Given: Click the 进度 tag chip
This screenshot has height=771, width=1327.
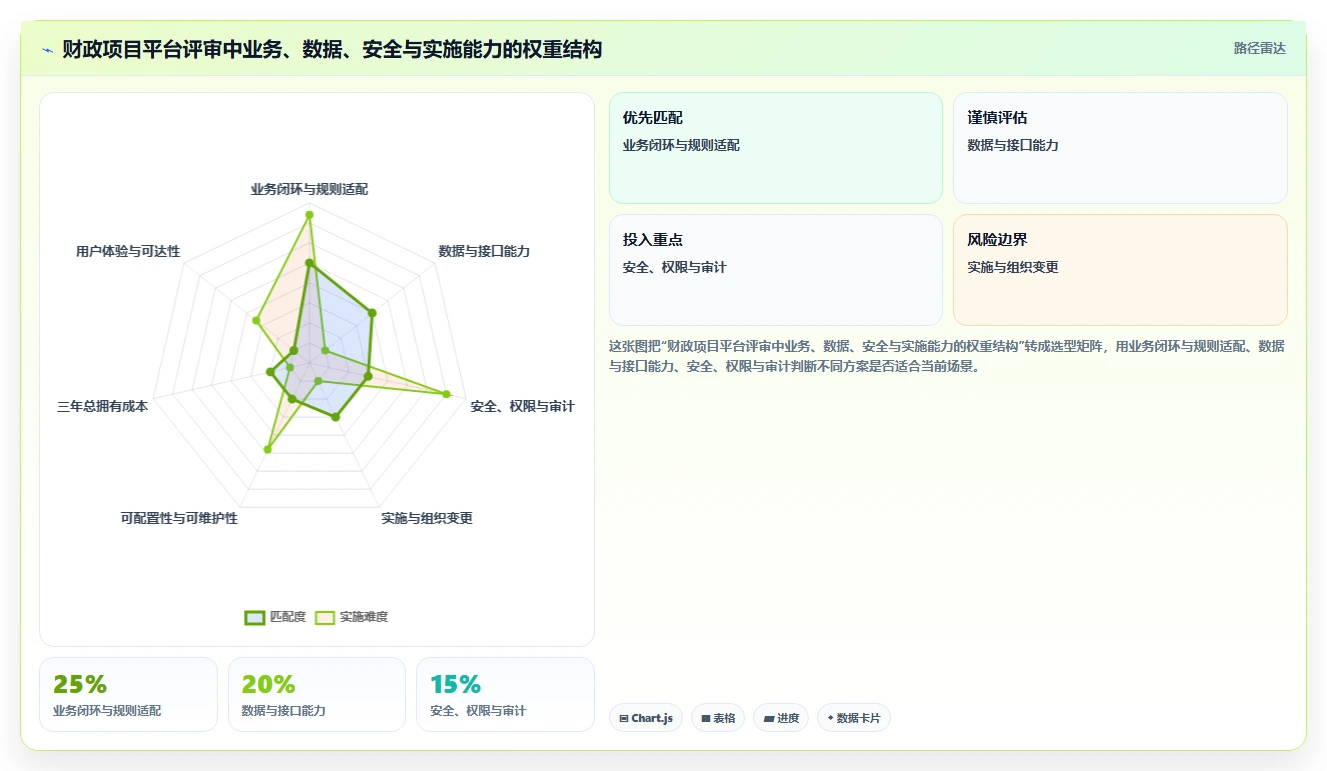Looking at the screenshot, I should coord(781,718).
